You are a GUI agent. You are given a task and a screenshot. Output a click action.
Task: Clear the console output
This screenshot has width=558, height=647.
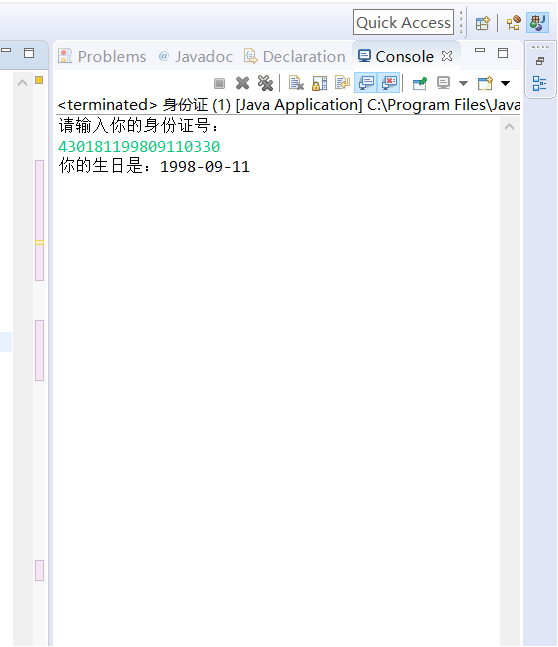(296, 83)
